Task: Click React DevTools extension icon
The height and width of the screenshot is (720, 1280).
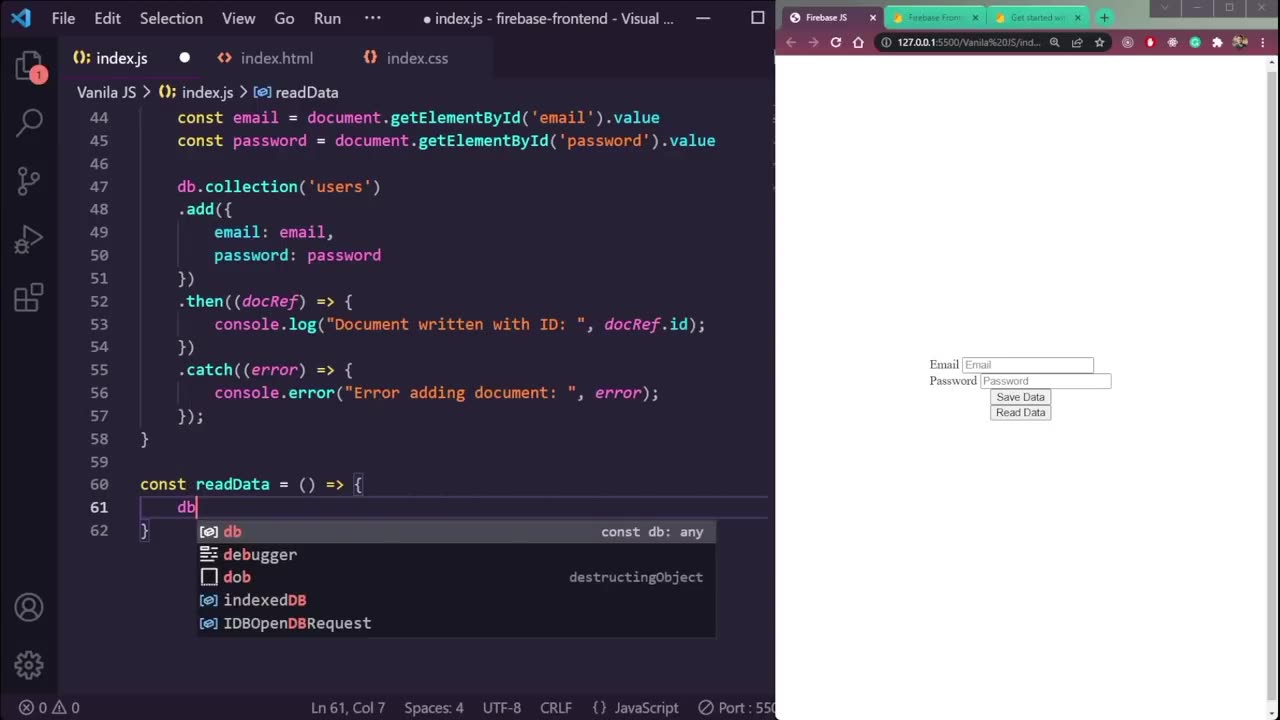Action: tap(1173, 42)
